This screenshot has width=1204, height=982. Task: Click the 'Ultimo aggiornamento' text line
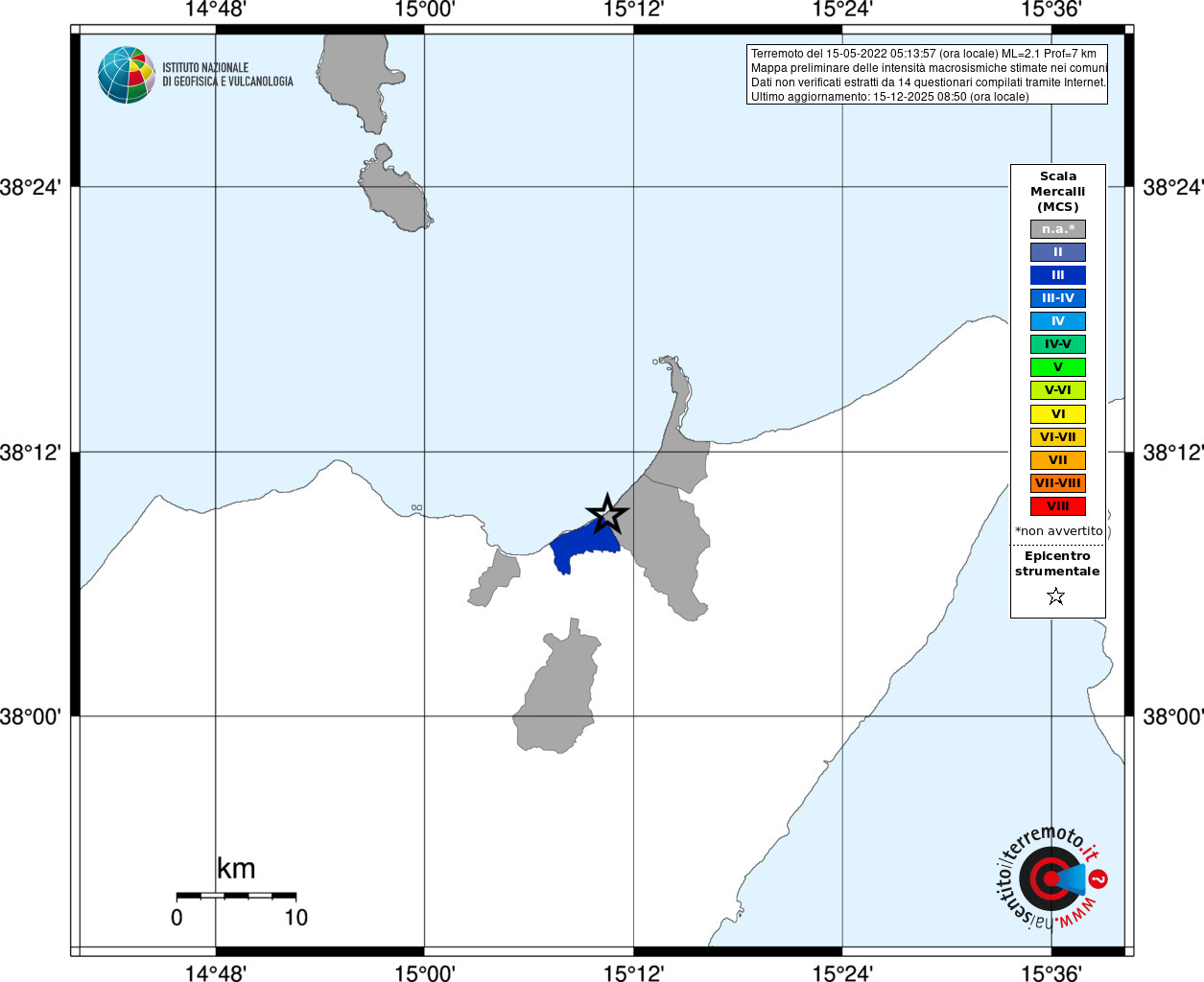(889, 97)
